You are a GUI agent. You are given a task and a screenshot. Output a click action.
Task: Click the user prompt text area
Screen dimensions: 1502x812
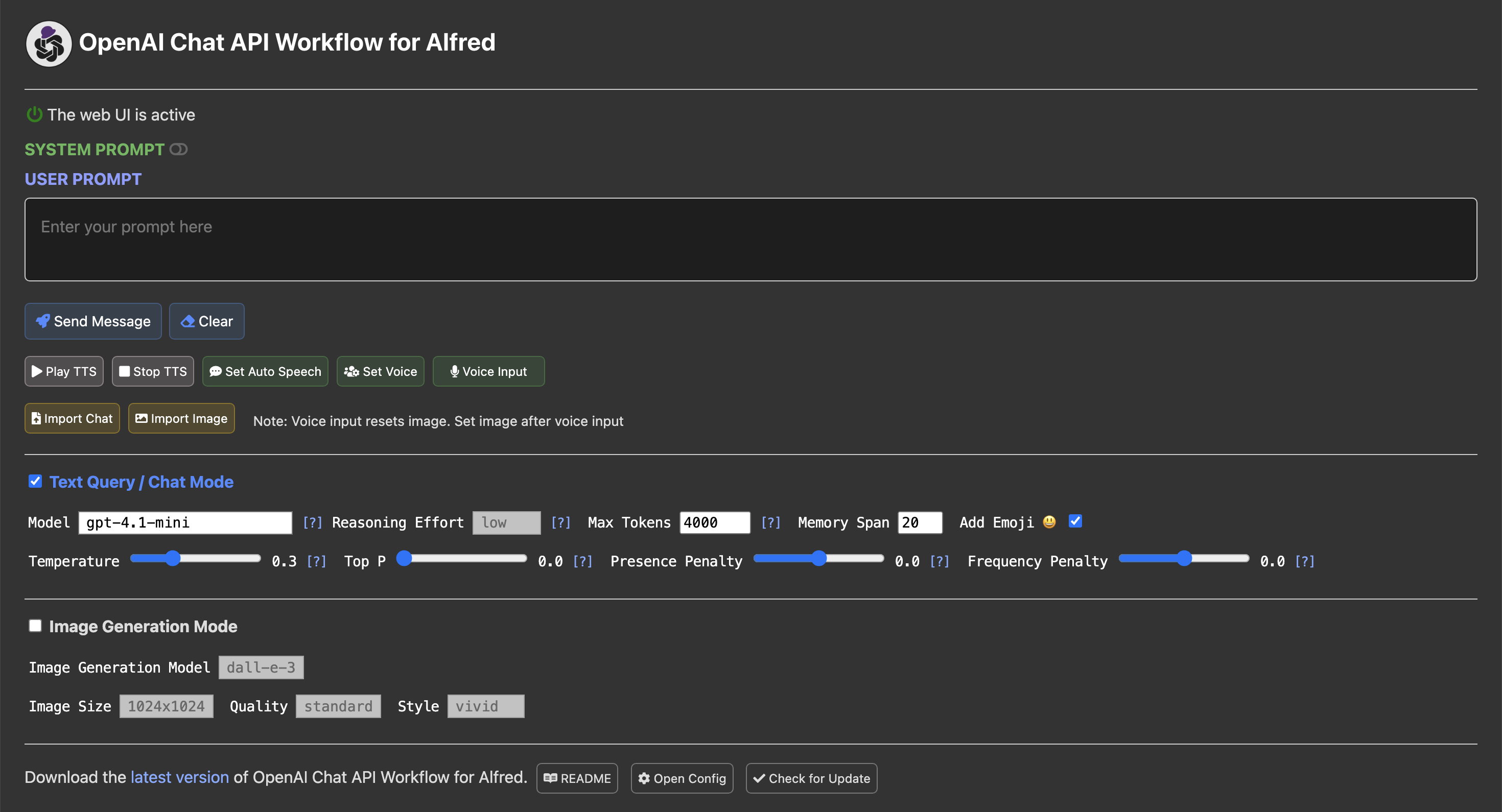point(750,240)
